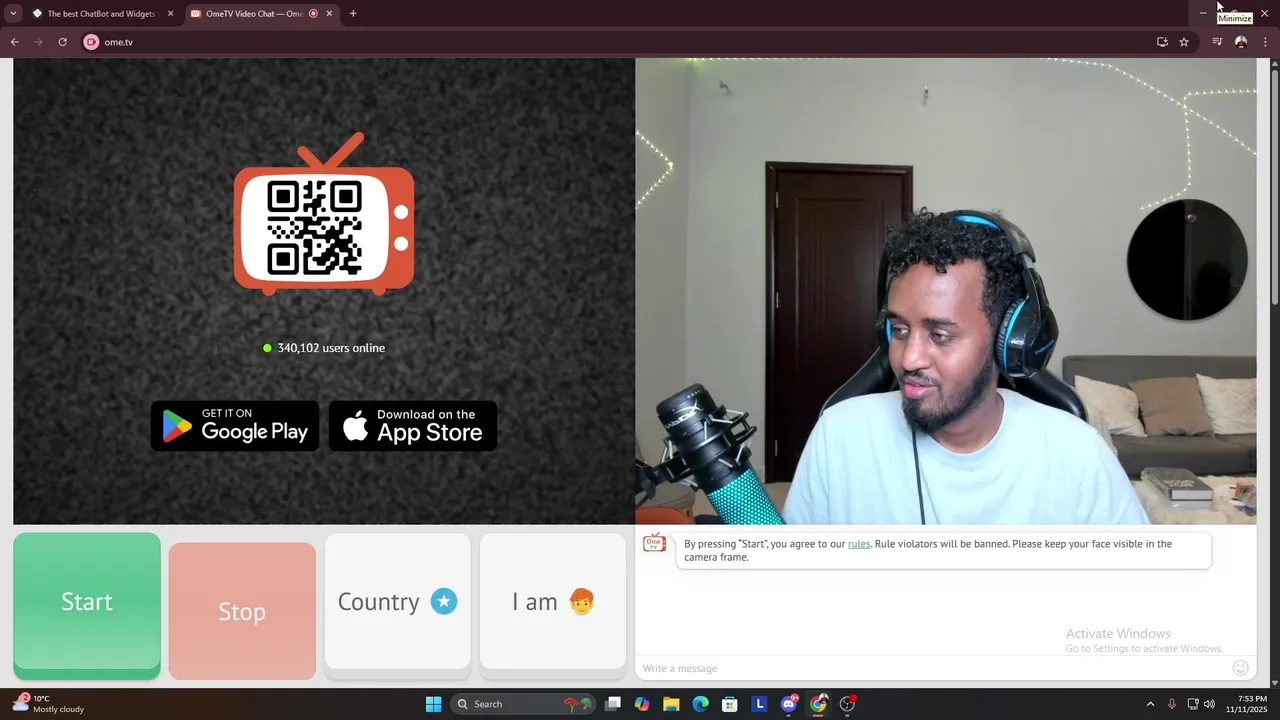Show hidden system tray icons
The width and height of the screenshot is (1280, 720).
tap(1150, 704)
